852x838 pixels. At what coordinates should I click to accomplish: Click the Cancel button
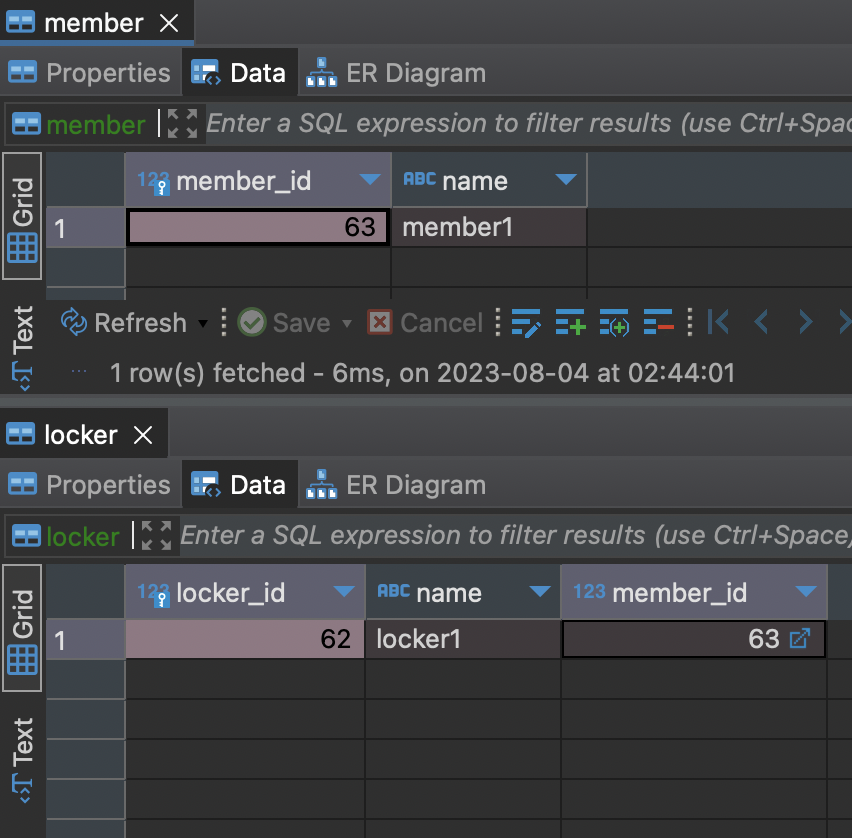point(425,323)
